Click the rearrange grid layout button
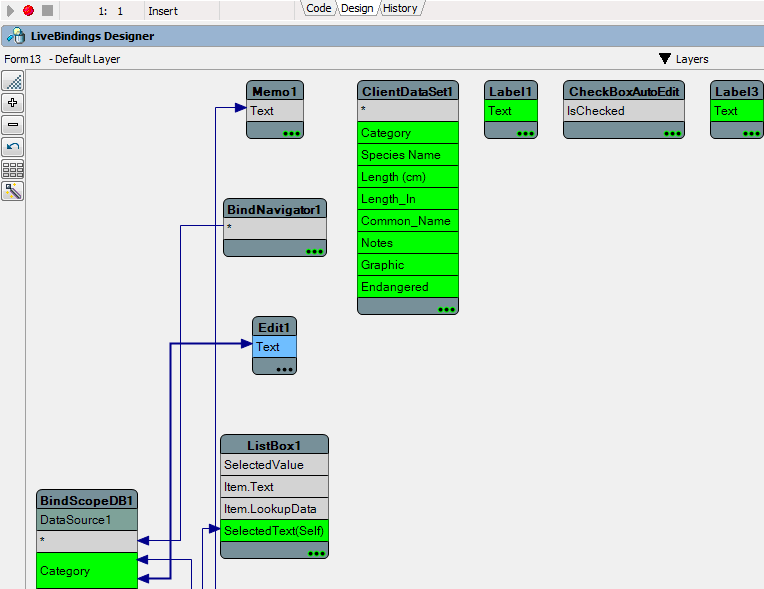Screen dimensions: 764x589 [x=13, y=169]
